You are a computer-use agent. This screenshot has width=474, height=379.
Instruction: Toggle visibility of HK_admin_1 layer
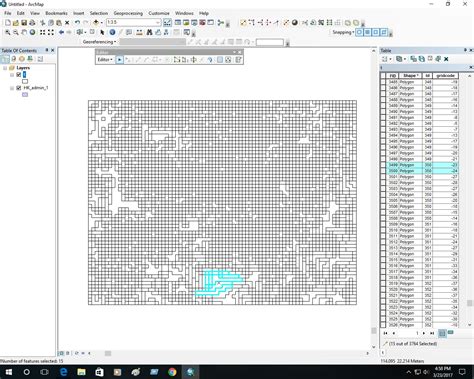tap(19, 88)
